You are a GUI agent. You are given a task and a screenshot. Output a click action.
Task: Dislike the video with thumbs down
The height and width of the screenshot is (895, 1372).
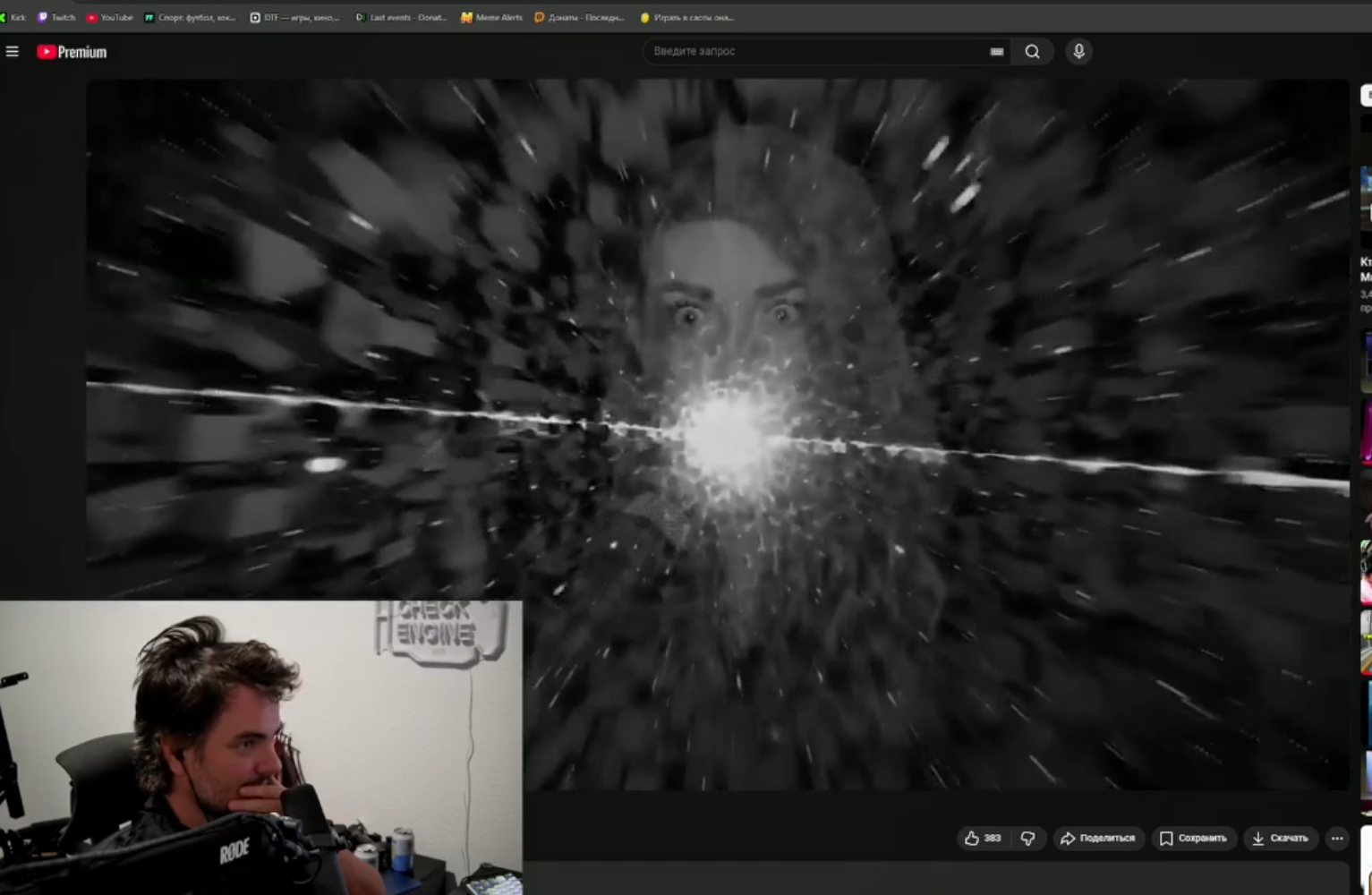coord(1027,839)
